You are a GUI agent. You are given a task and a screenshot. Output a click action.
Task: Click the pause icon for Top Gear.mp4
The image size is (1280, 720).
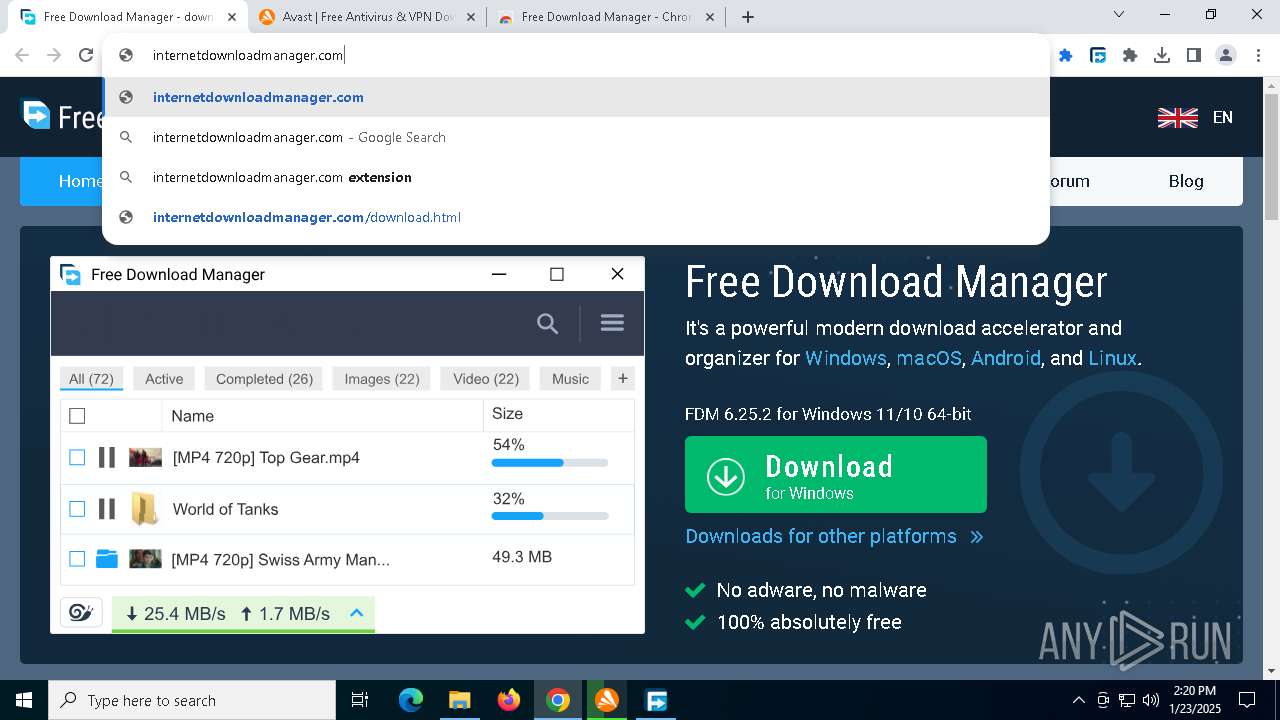[106, 457]
